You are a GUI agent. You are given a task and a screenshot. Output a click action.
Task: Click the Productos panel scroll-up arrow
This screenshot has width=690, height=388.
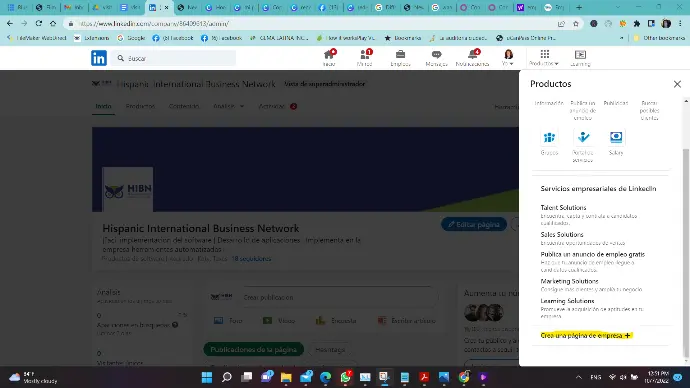point(686,101)
